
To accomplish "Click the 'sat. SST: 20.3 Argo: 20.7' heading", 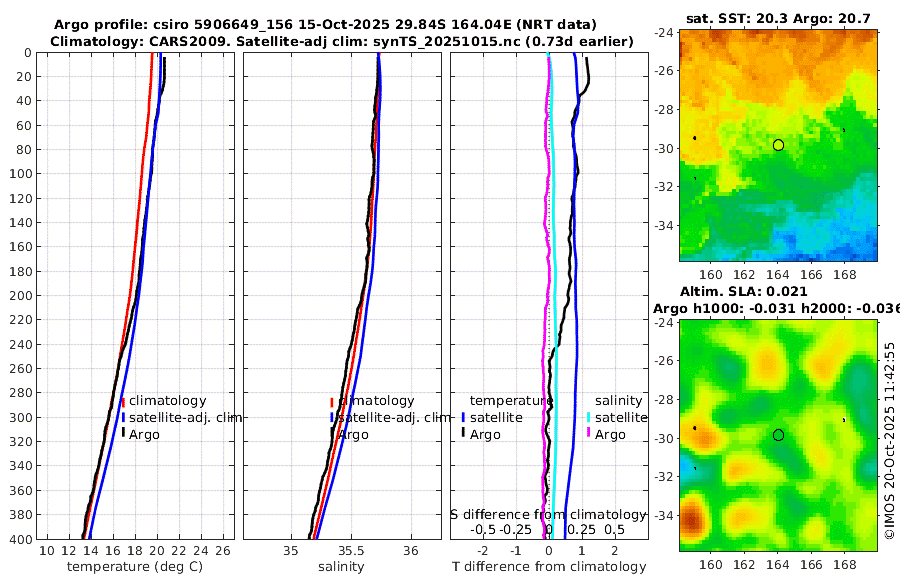I will (x=778, y=18).
